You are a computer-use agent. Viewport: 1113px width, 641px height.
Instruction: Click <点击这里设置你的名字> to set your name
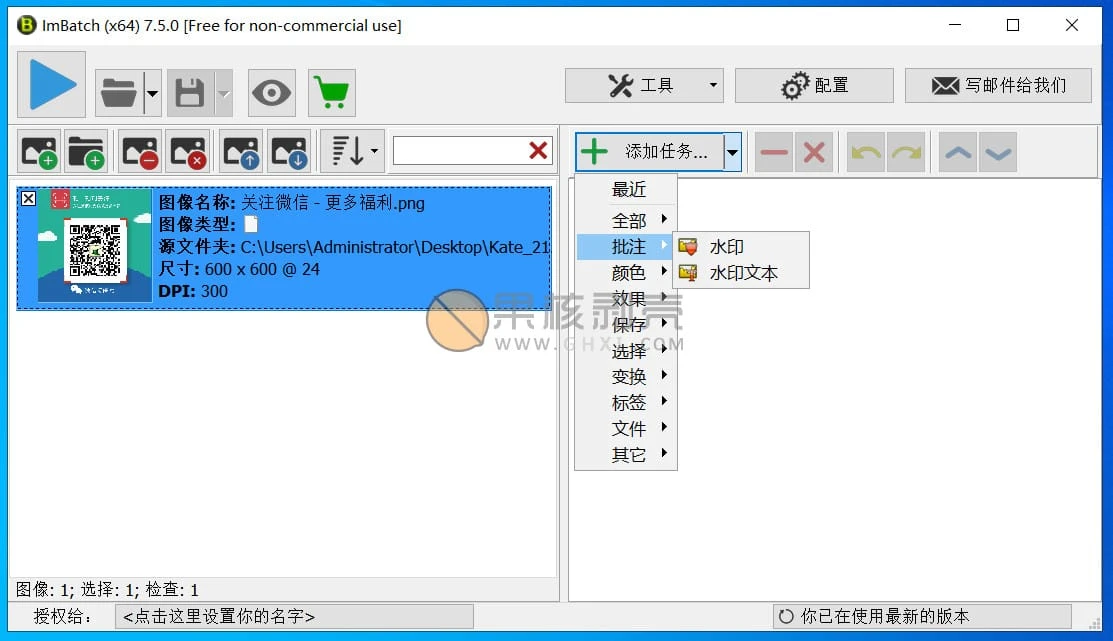point(294,616)
